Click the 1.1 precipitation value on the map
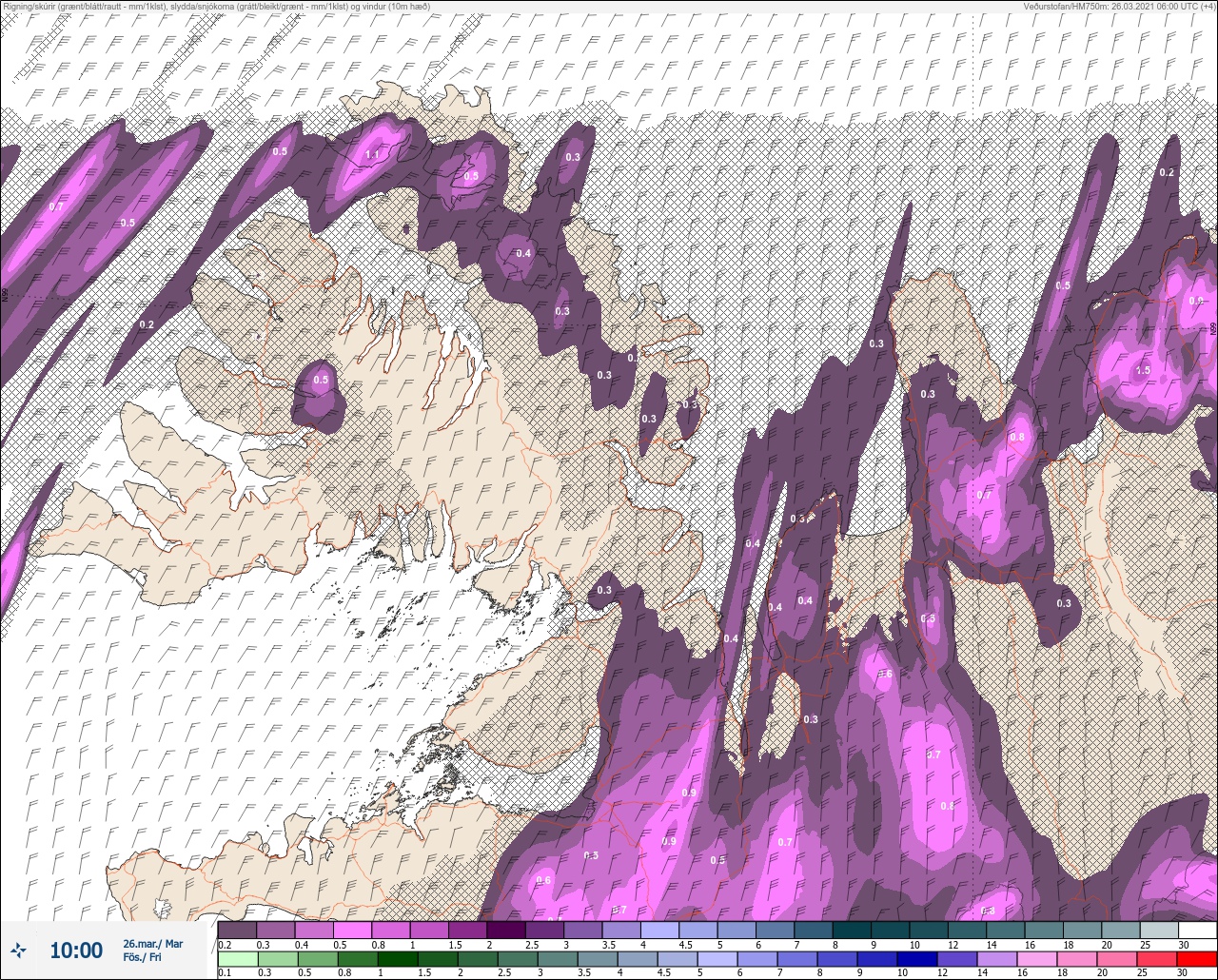This screenshot has width=1218, height=980. click(372, 155)
